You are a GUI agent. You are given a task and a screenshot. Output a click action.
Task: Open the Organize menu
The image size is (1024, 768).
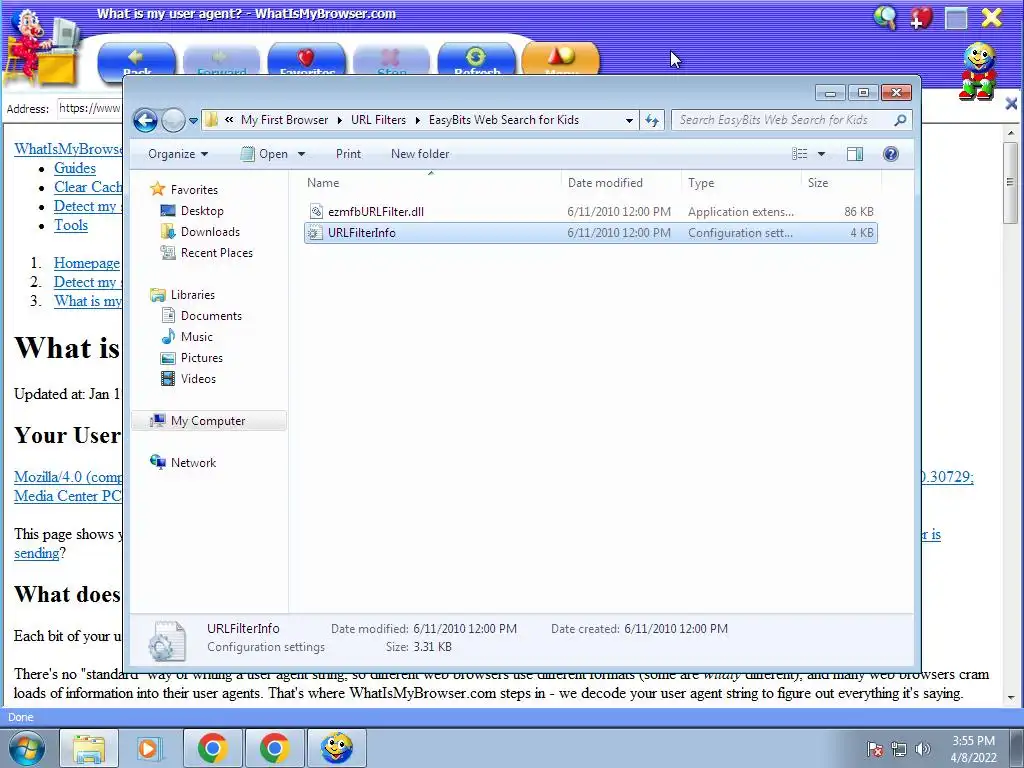point(178,154)
